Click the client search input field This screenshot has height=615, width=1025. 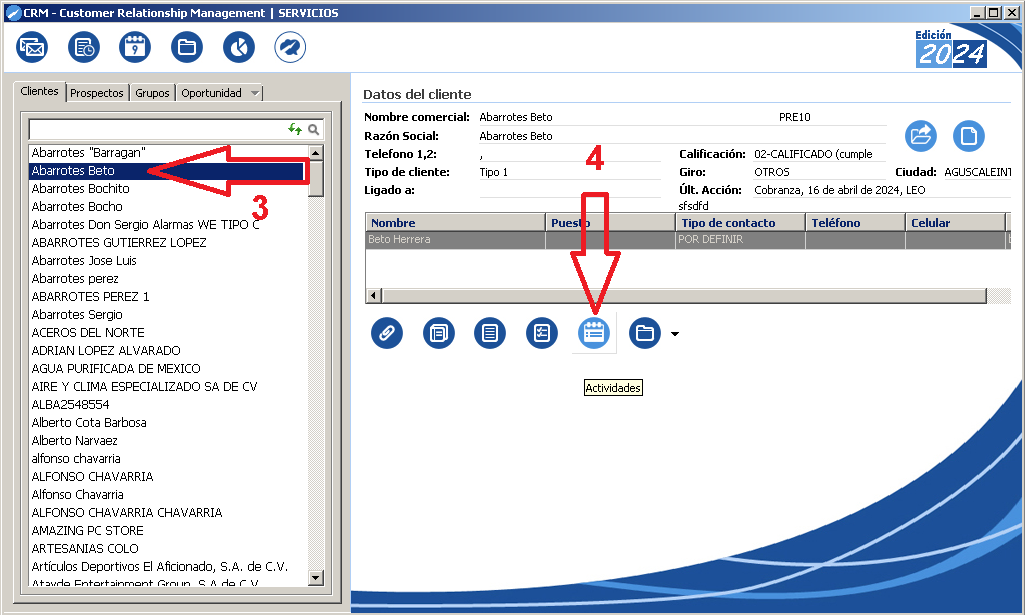coord(155,129)
